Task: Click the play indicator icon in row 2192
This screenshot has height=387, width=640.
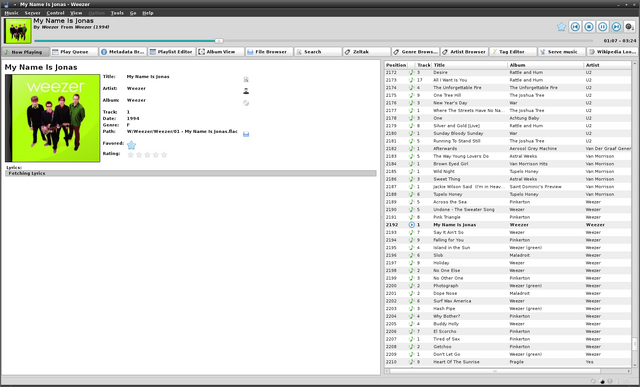Action: coord(411,225)
